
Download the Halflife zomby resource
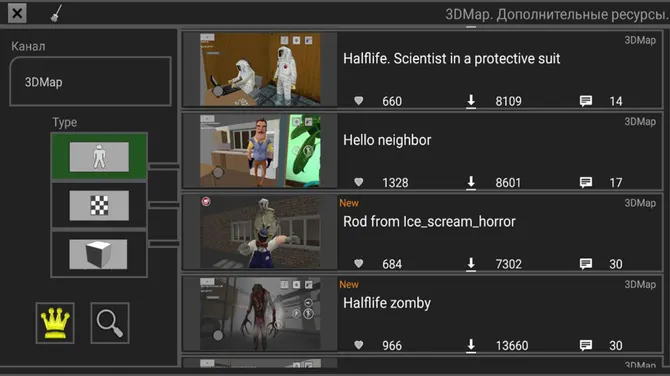471,345
